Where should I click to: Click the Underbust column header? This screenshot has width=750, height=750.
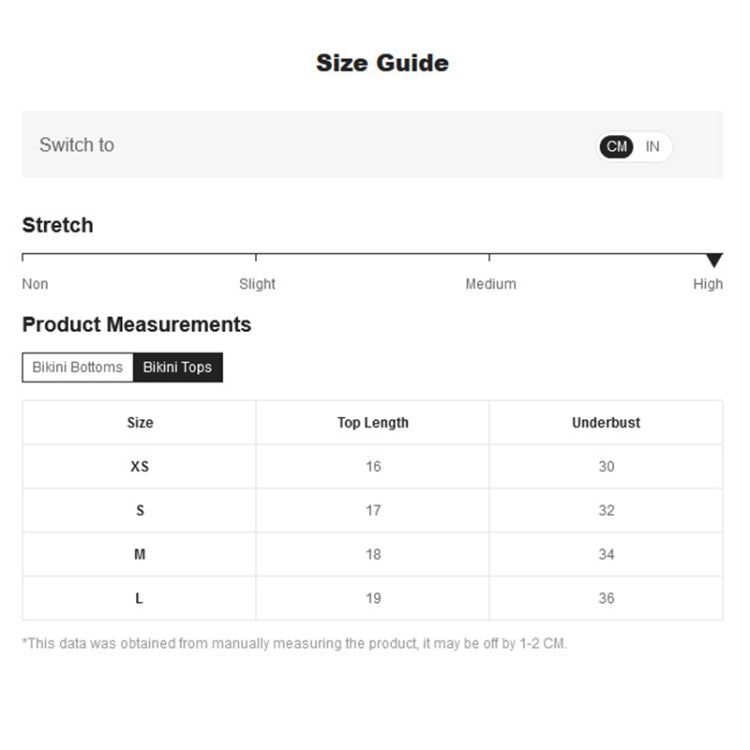[606, 423]
